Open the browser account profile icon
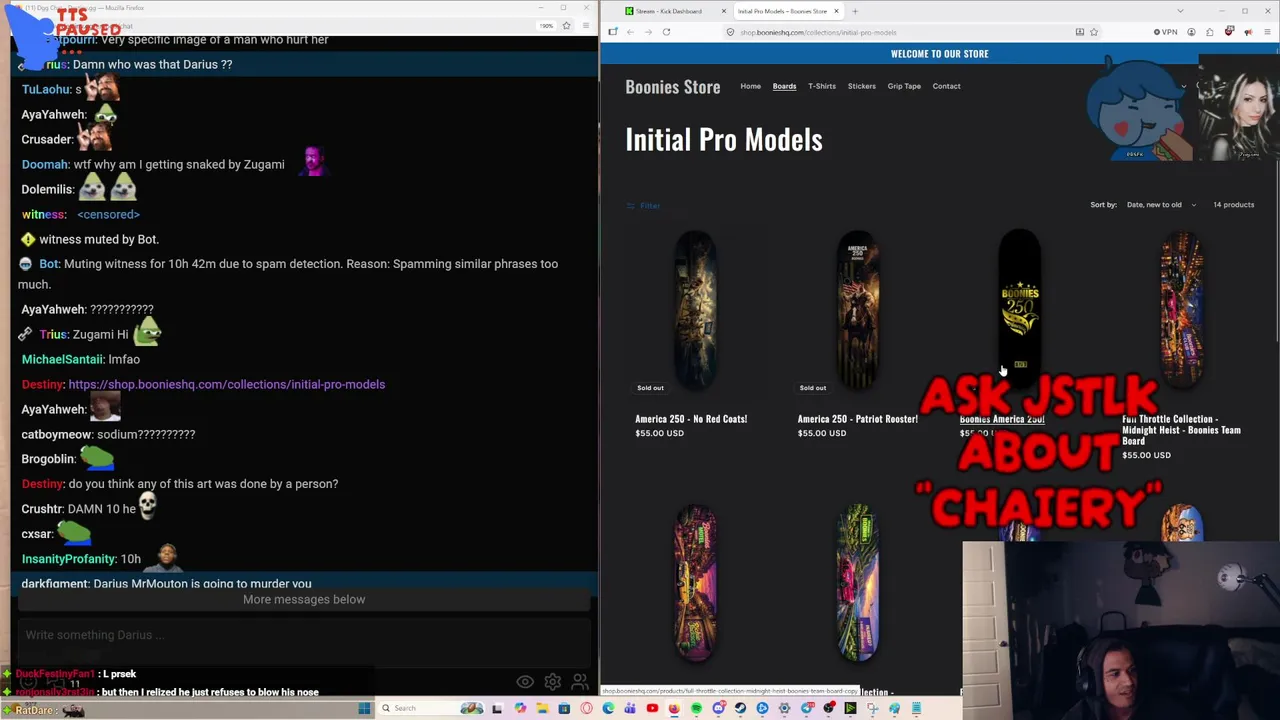The width and height of the screenshot is (1280, 720). click(x=1191, y=32)
